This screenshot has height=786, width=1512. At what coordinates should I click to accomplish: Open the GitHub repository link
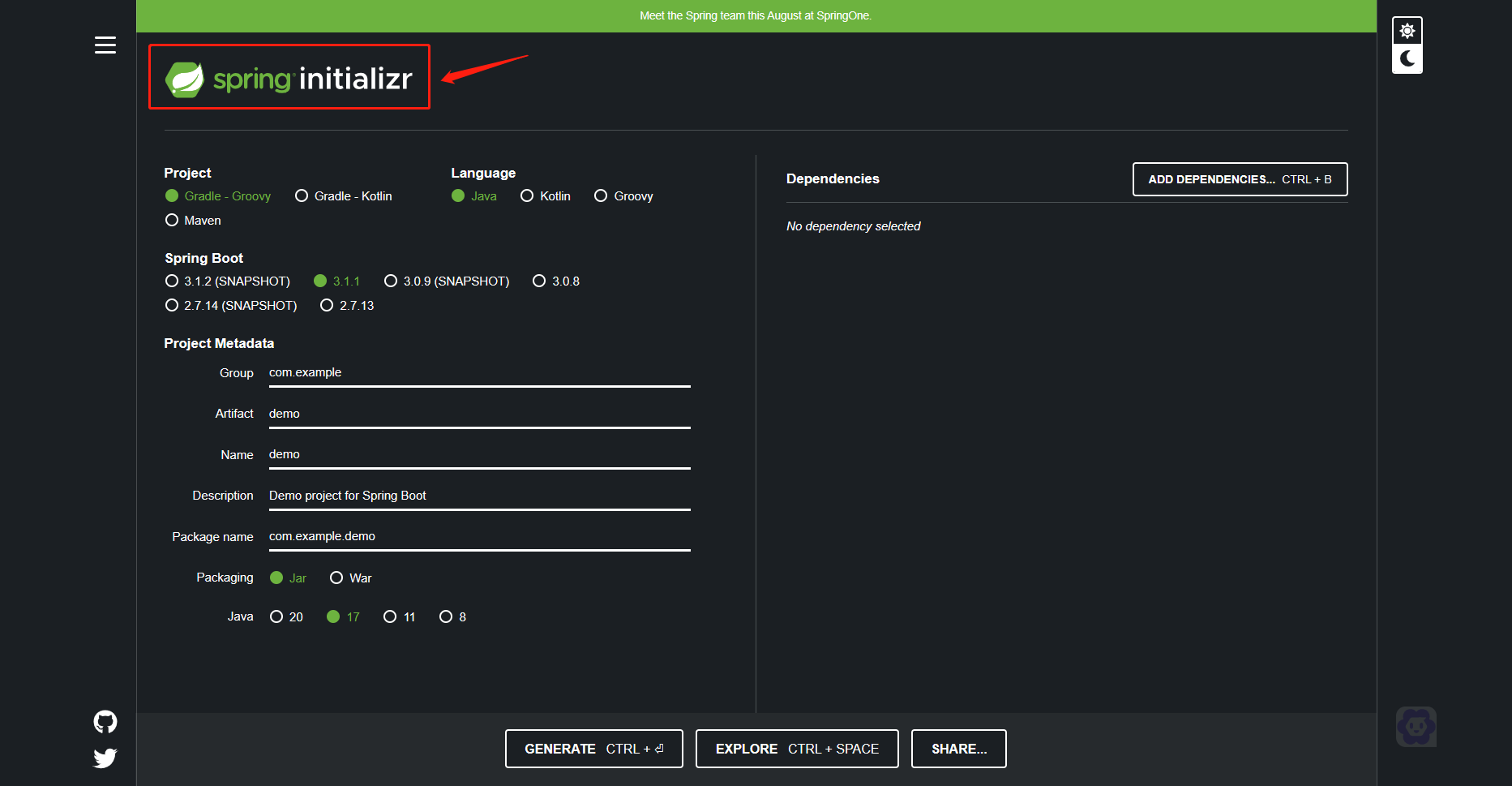pos(105,721)
